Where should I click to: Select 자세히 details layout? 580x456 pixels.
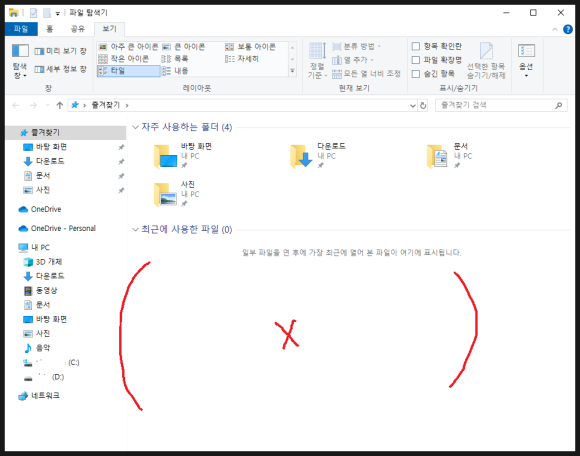point(242,58)
